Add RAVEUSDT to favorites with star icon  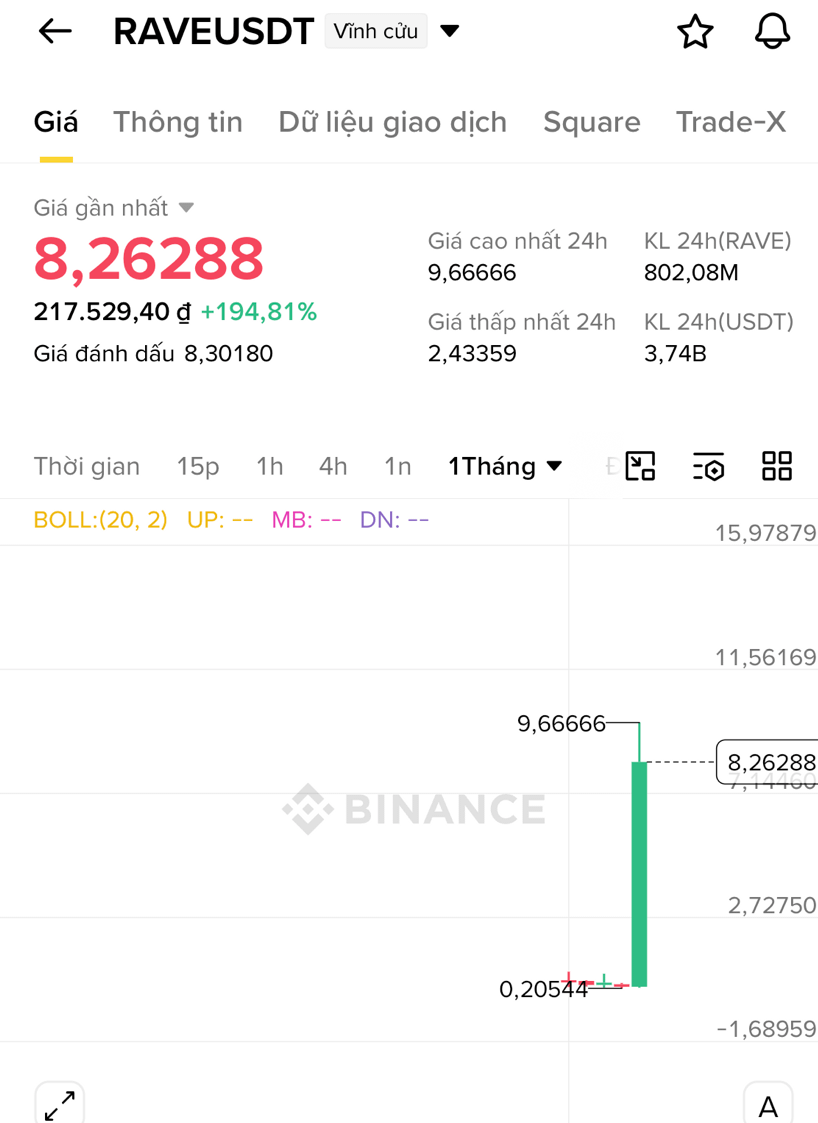[x=695, y=32]
